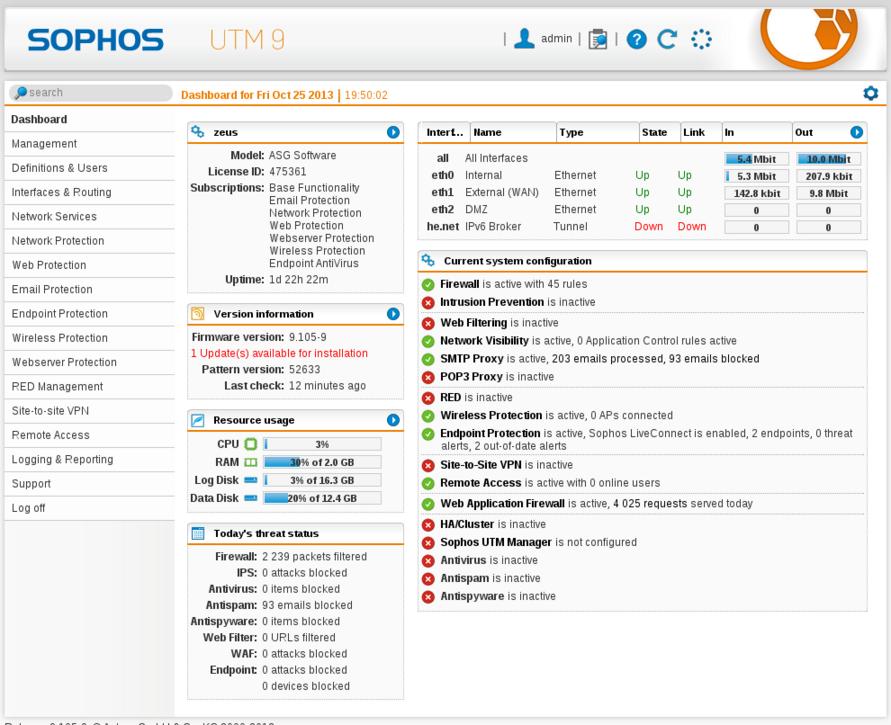Go to Network Protection menu
Image resolution: width=891 pixels, height=725 pixels.
point(58,241)
